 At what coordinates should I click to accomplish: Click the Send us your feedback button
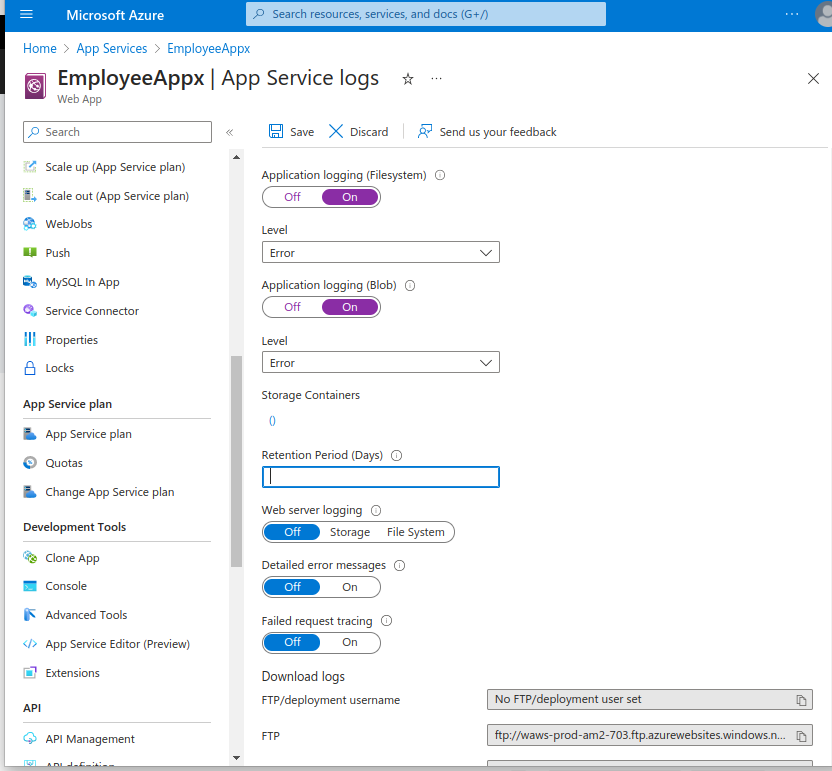(x=487, y=132)
